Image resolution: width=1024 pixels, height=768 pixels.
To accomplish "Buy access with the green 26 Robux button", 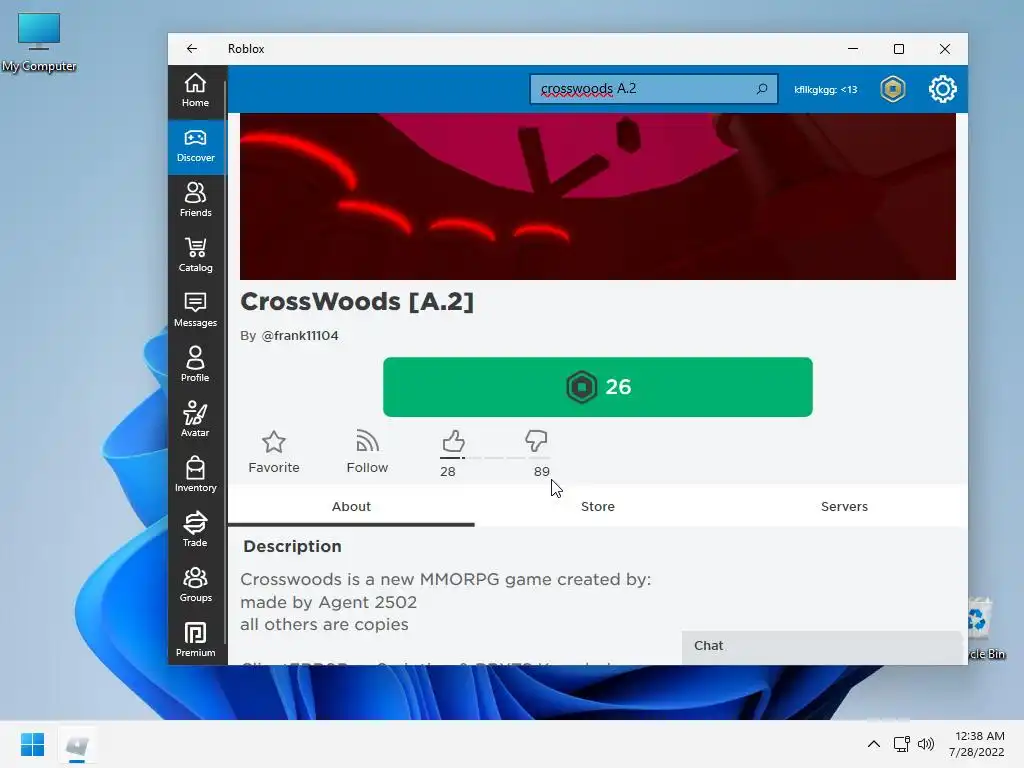I will point(598,387).
